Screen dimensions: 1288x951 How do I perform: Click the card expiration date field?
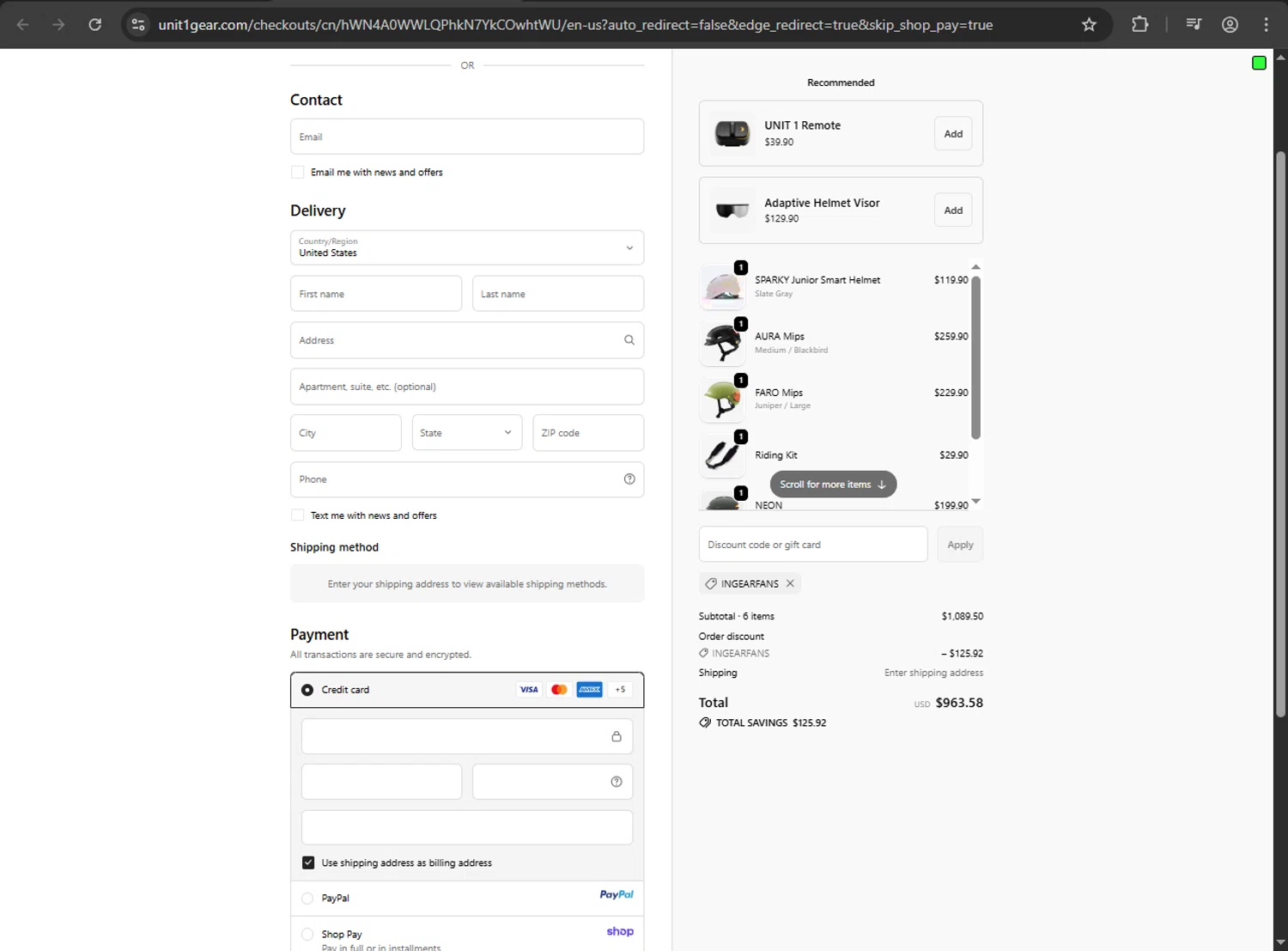point(382,782)
